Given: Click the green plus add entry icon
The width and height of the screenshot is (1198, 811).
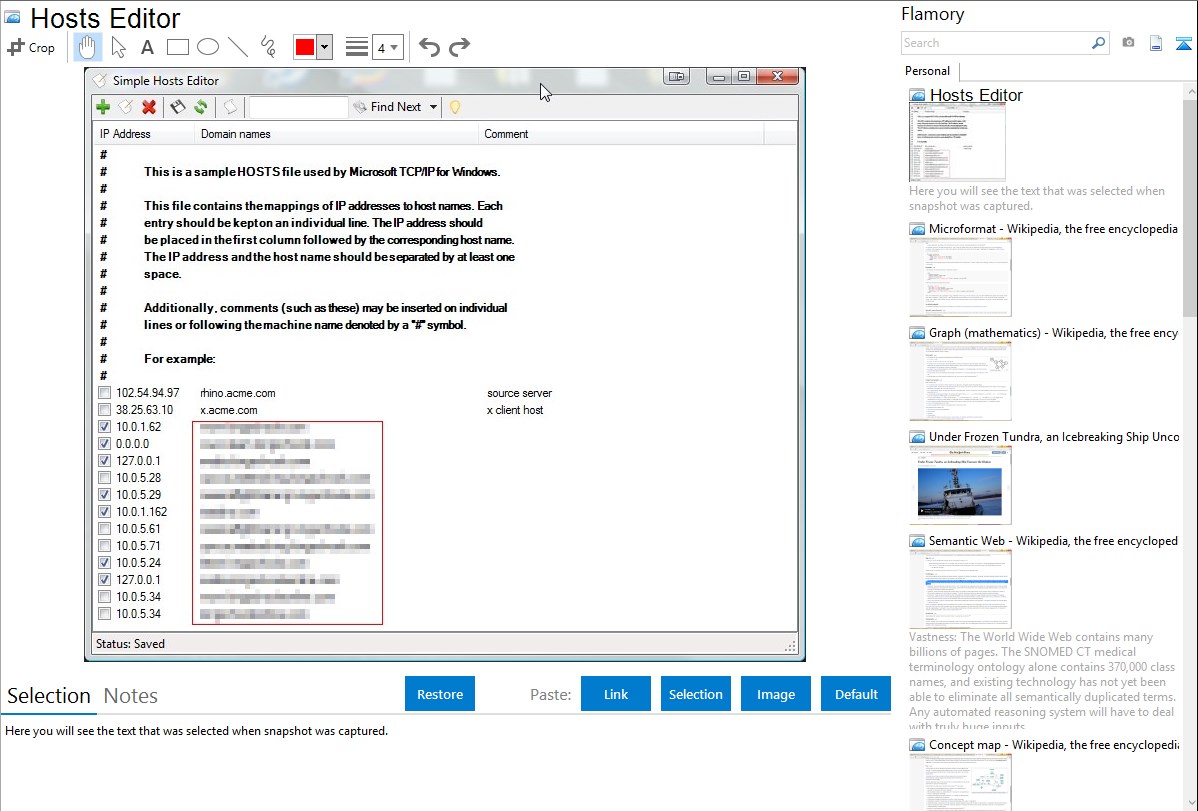Looking at the screenshot, I should (103, 107).
